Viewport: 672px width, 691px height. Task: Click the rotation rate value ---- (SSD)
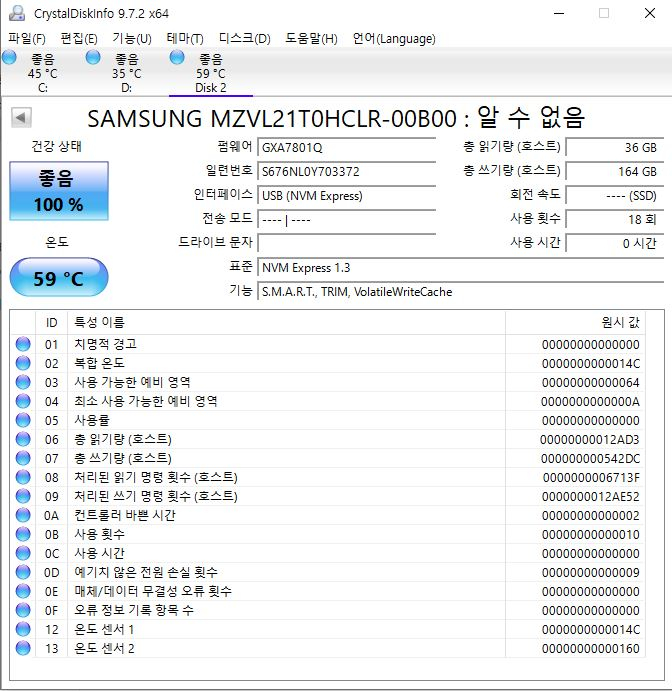pos(615,196)
